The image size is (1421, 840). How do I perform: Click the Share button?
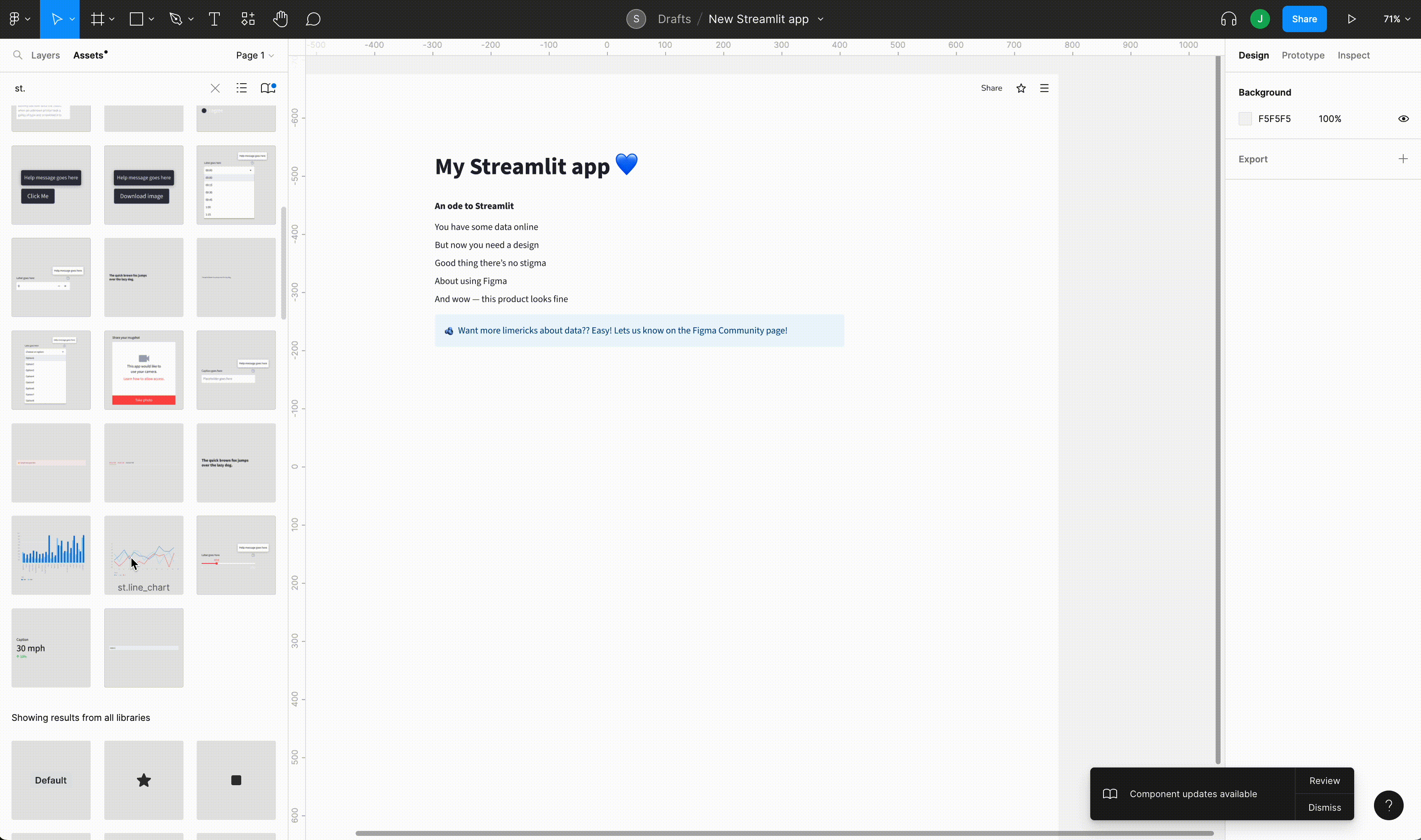point(1304,18)
